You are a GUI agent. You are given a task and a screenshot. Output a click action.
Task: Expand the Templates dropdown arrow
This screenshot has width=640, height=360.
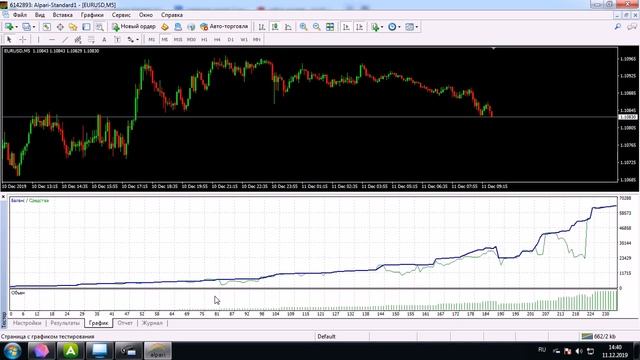(417, 27)
